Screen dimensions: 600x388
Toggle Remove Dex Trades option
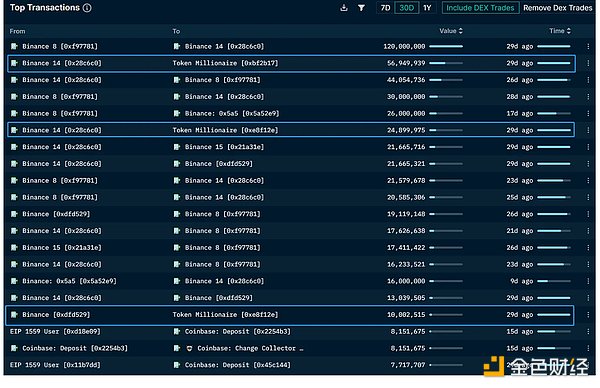(x=558, y=8)
